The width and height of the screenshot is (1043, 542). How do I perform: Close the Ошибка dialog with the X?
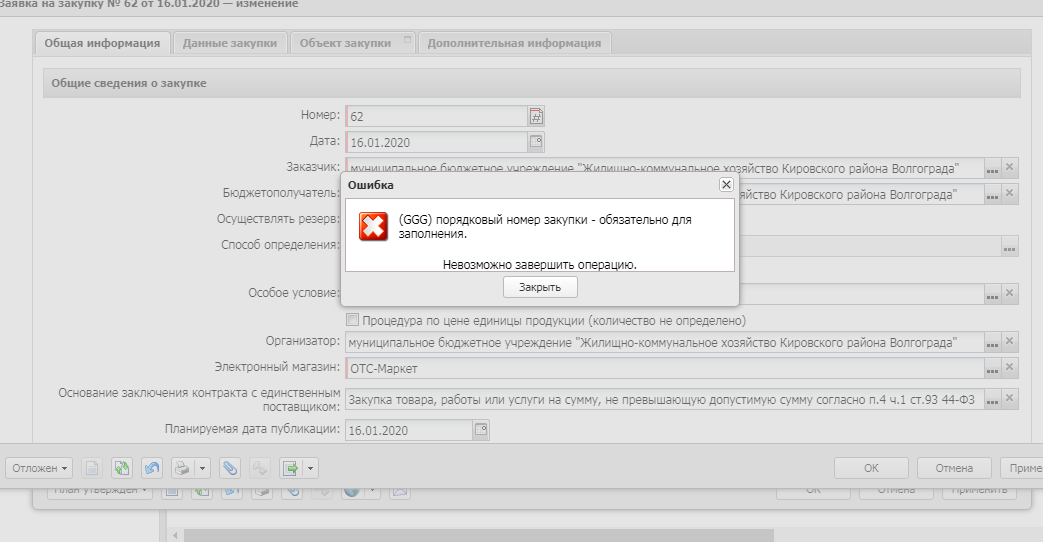[726, 185]
